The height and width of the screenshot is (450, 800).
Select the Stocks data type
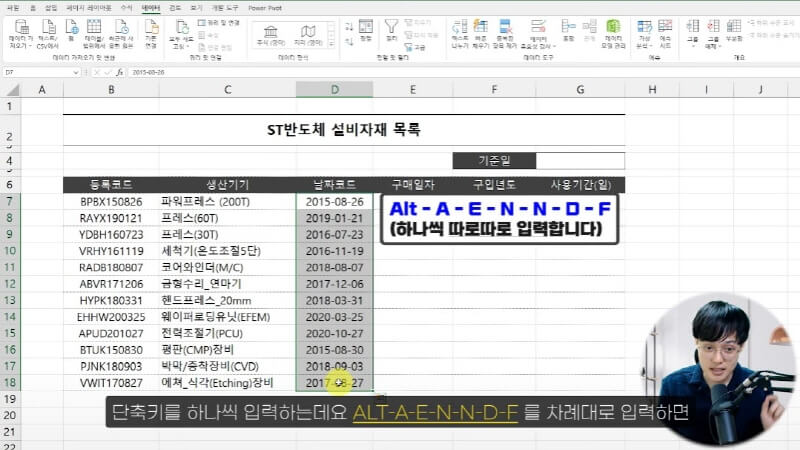271,36
